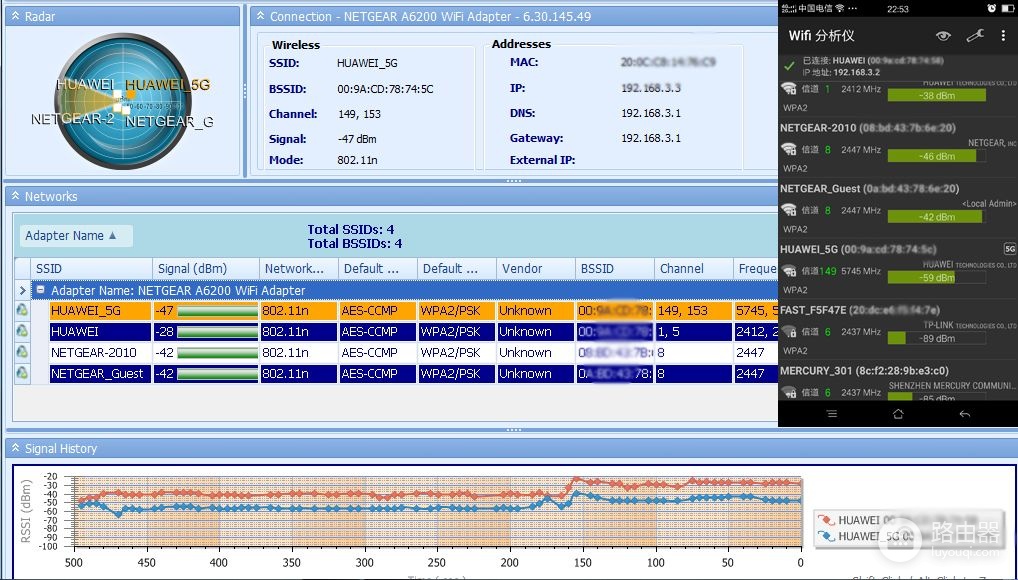Click the network icon beside HUAWEI_5G row
This screenshot has height=580, width=1018.
pyautogui.click(x=22, y=310)
